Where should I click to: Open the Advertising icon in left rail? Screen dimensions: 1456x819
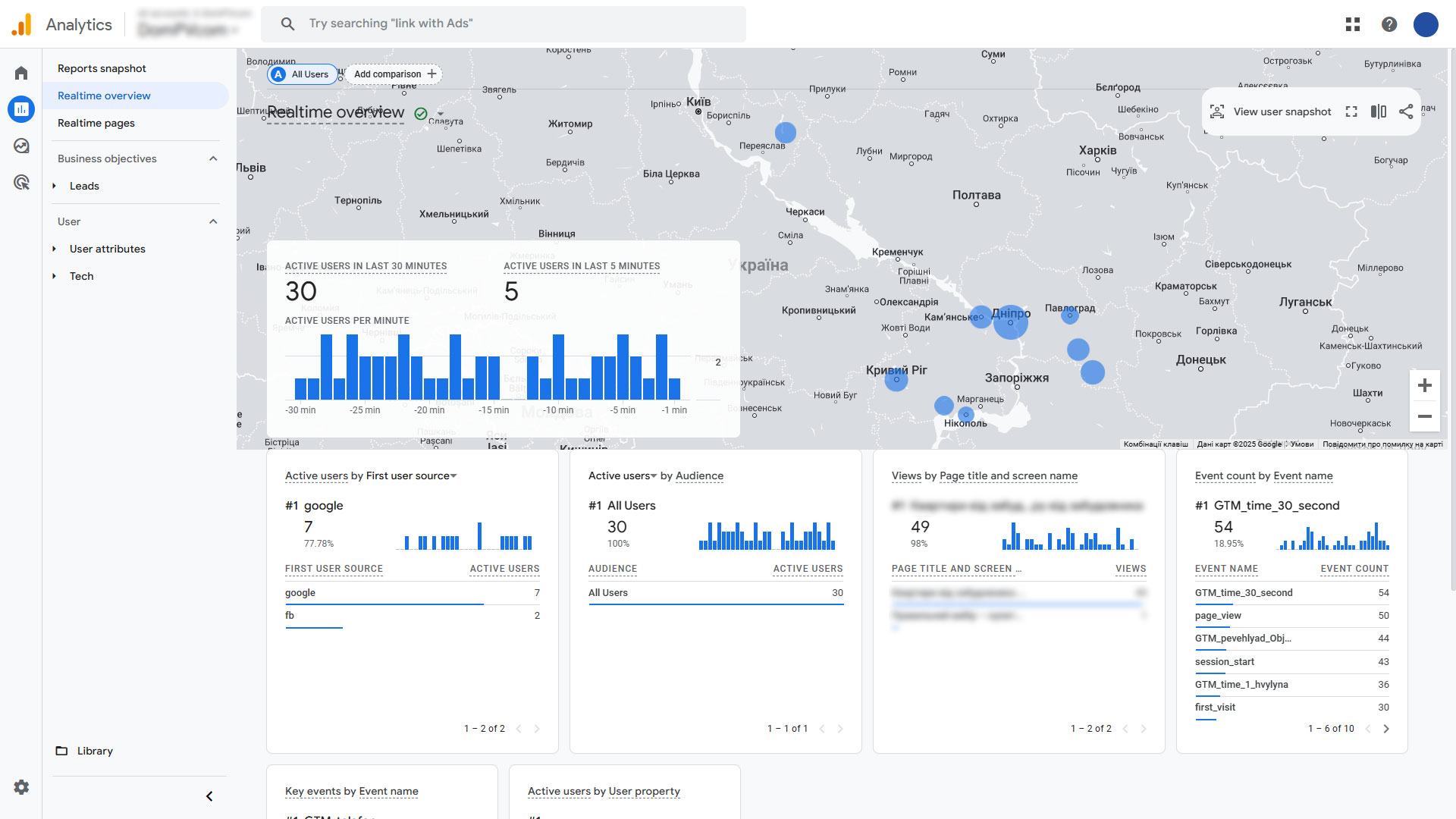[x=21, y=182]
